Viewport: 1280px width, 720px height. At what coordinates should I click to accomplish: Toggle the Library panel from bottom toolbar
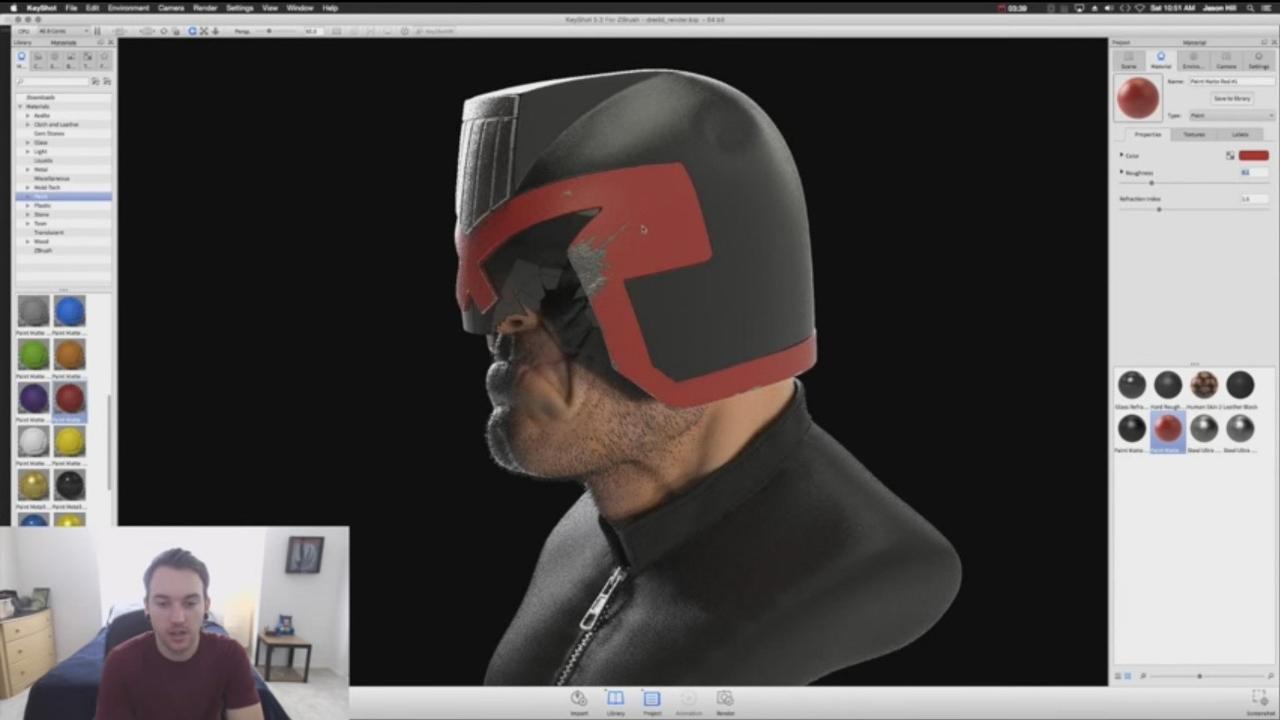click(x=615, y=701)
